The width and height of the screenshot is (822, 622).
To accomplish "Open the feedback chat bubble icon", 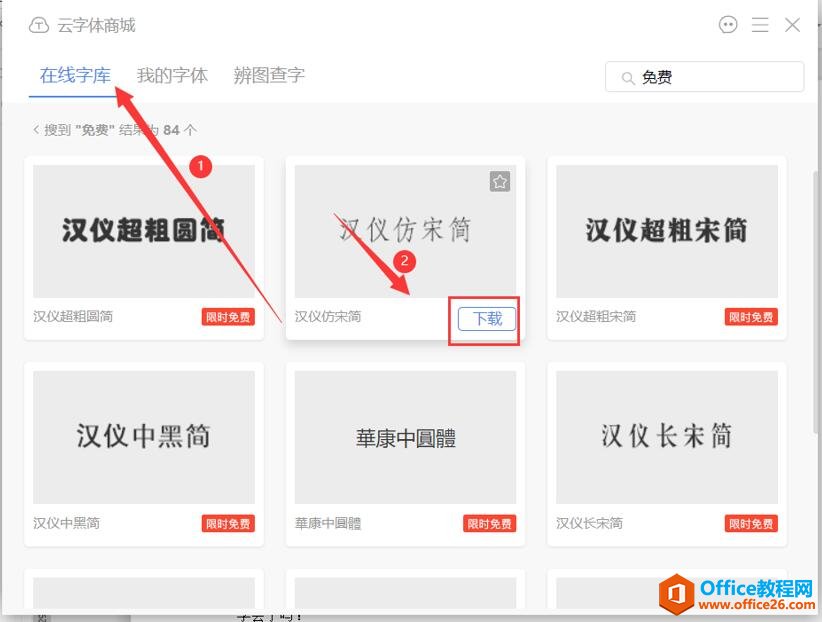I will [728, 25].
